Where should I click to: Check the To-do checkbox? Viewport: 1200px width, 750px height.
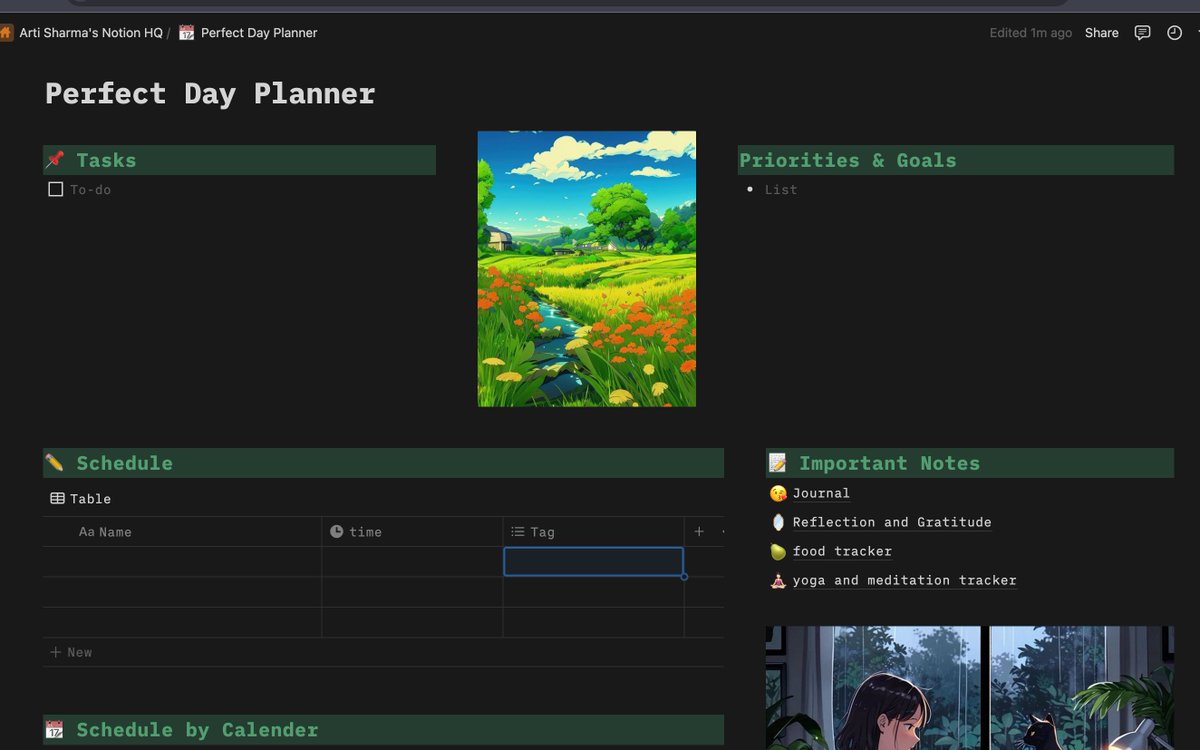click(x=56, y=189)
